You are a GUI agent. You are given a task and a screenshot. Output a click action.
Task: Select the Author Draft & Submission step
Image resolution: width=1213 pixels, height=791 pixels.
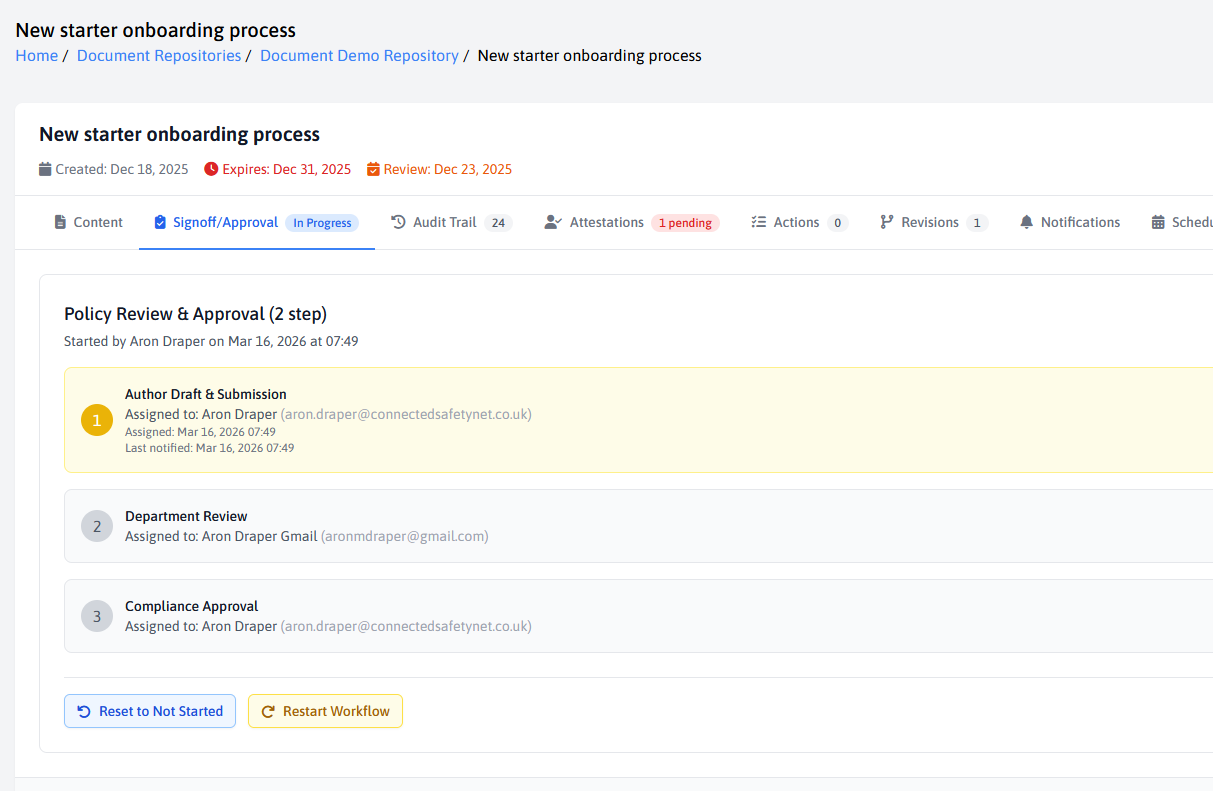tap(206, 394)
